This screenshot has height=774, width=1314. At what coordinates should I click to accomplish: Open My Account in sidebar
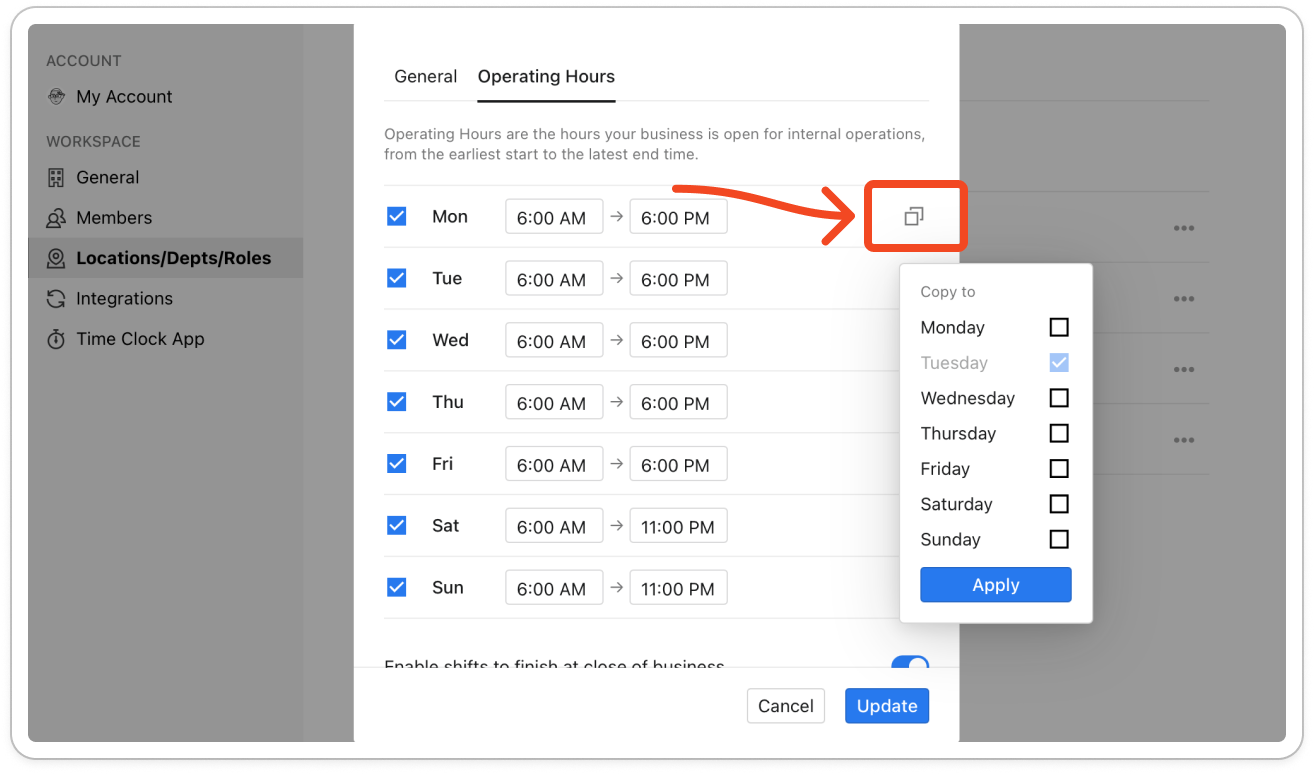[124, 97]
